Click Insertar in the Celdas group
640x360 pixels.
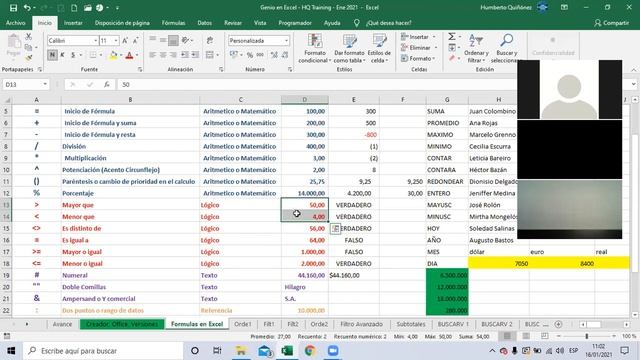click(x=418, y=37)
